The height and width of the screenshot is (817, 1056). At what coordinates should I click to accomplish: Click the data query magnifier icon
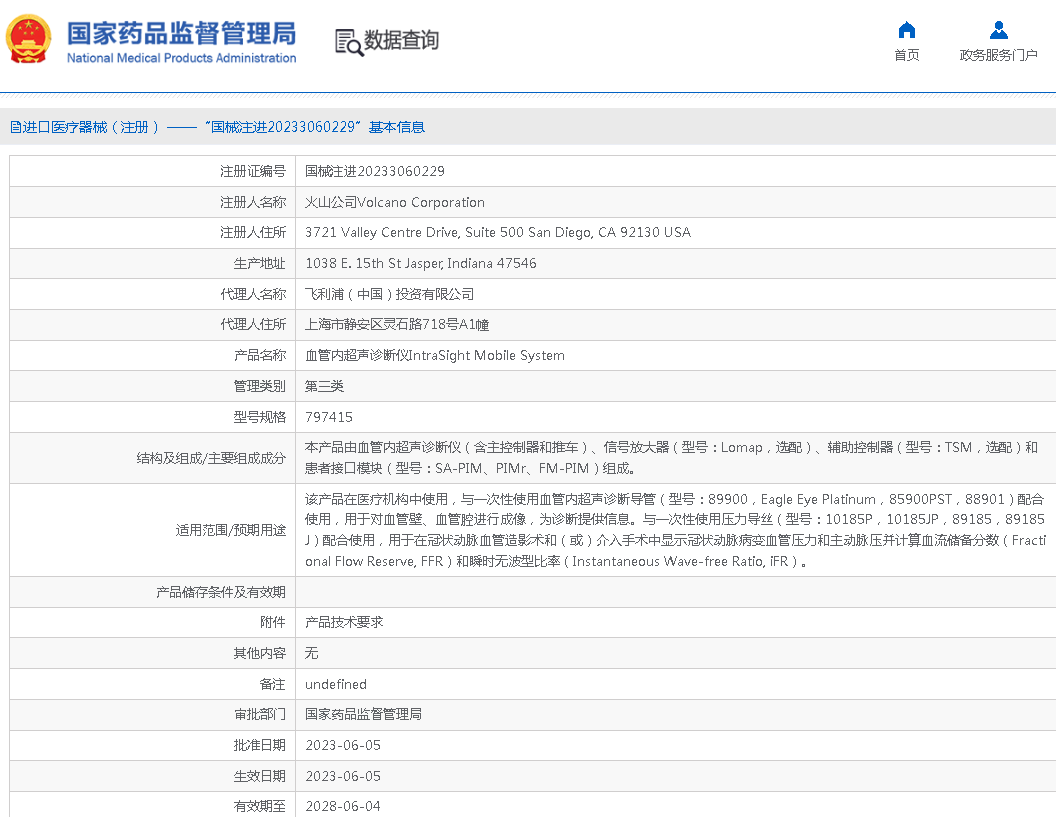pyautogui.click(x=349, y=42)
